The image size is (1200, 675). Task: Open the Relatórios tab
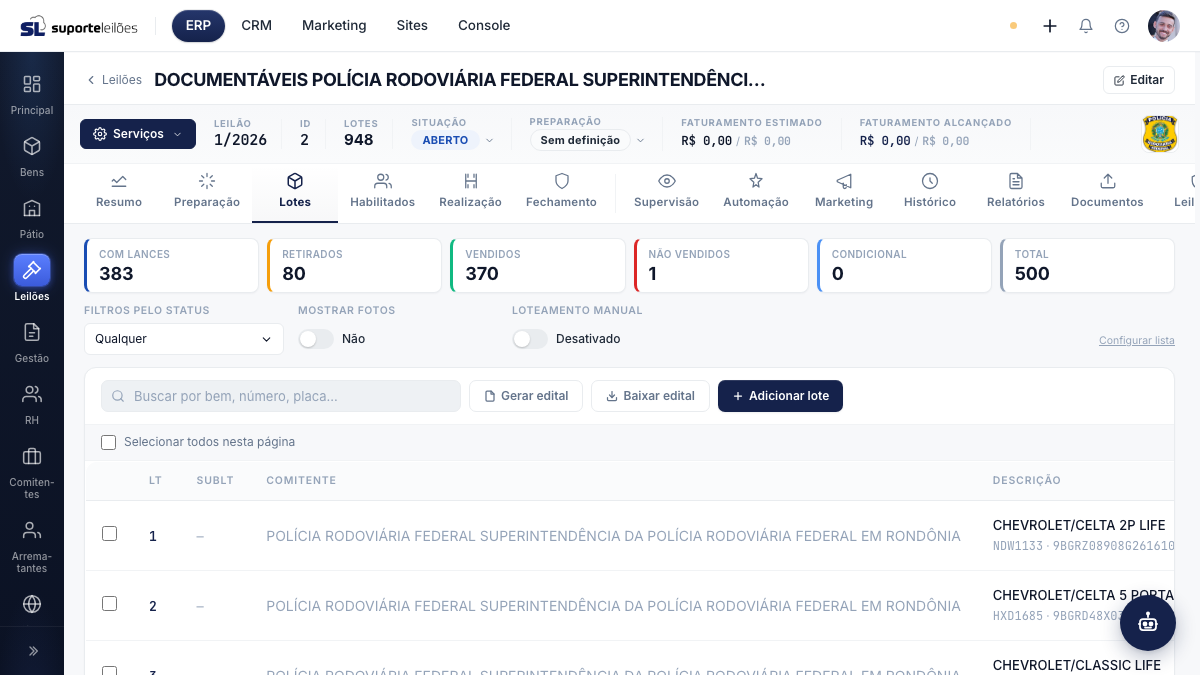(x=1015, y=190)
